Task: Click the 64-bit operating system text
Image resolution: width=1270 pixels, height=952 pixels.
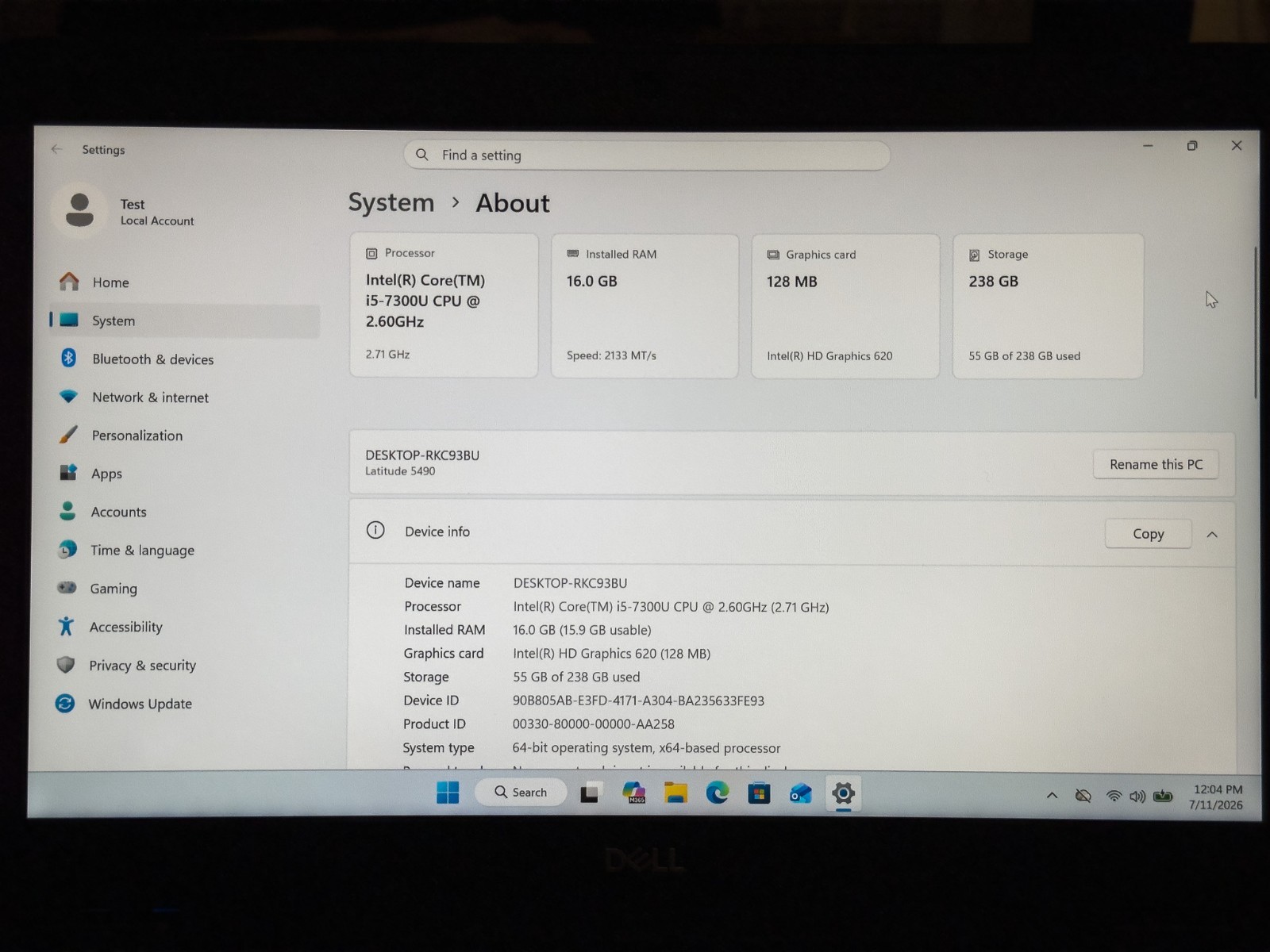Action: coord(646,748)
